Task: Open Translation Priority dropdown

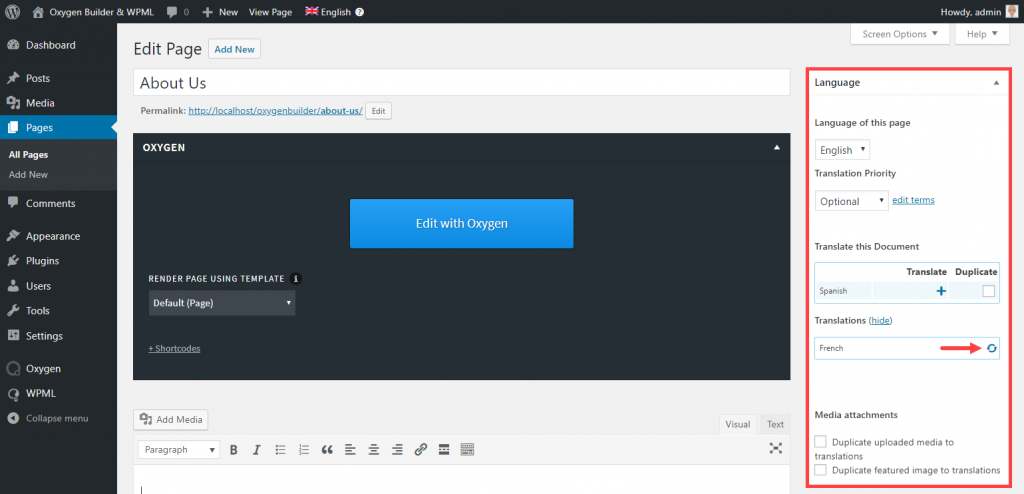Action: [x=852, y=201]
